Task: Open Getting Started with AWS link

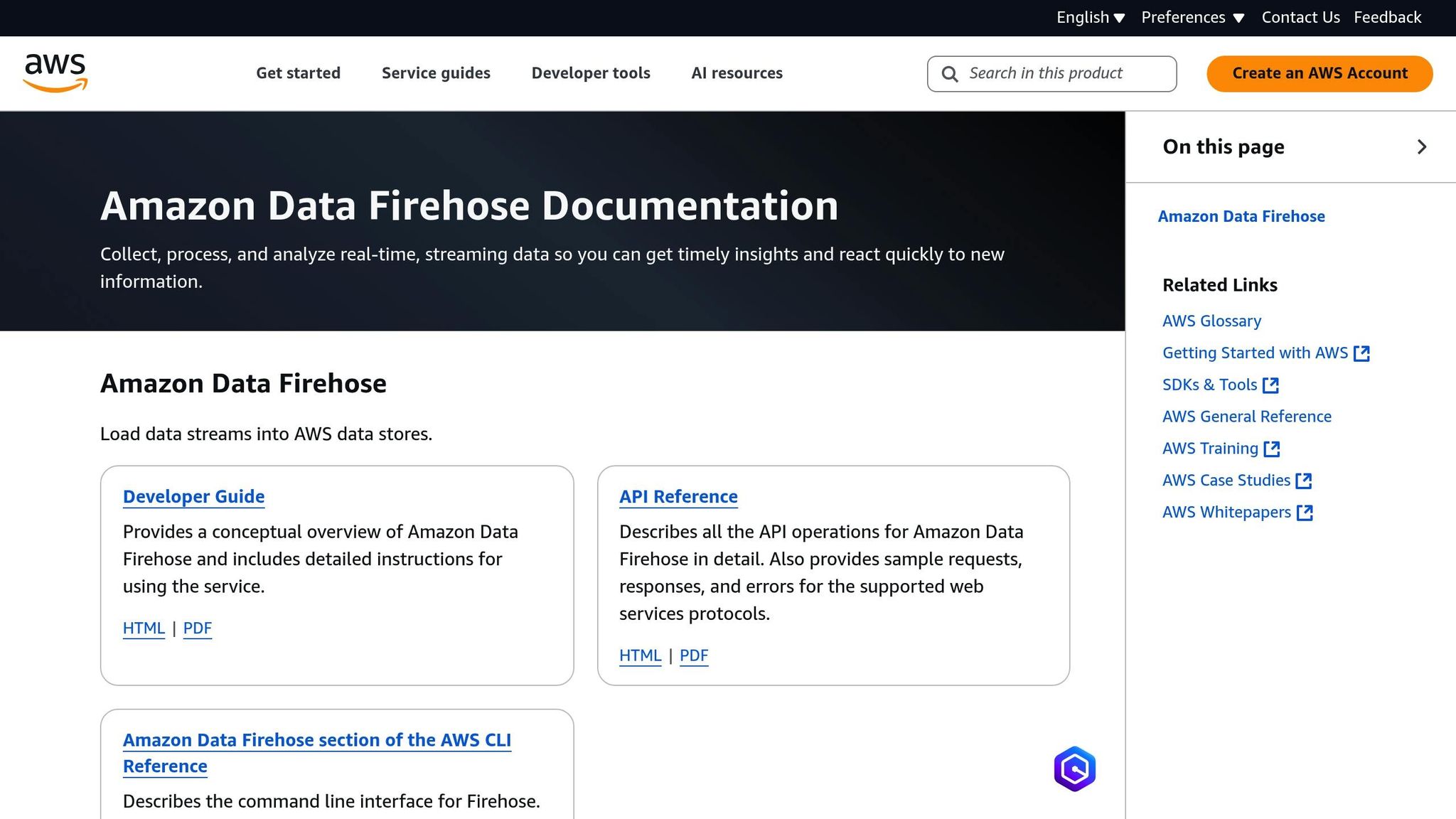Action: pyautogui.click(x=1255, y=353)
